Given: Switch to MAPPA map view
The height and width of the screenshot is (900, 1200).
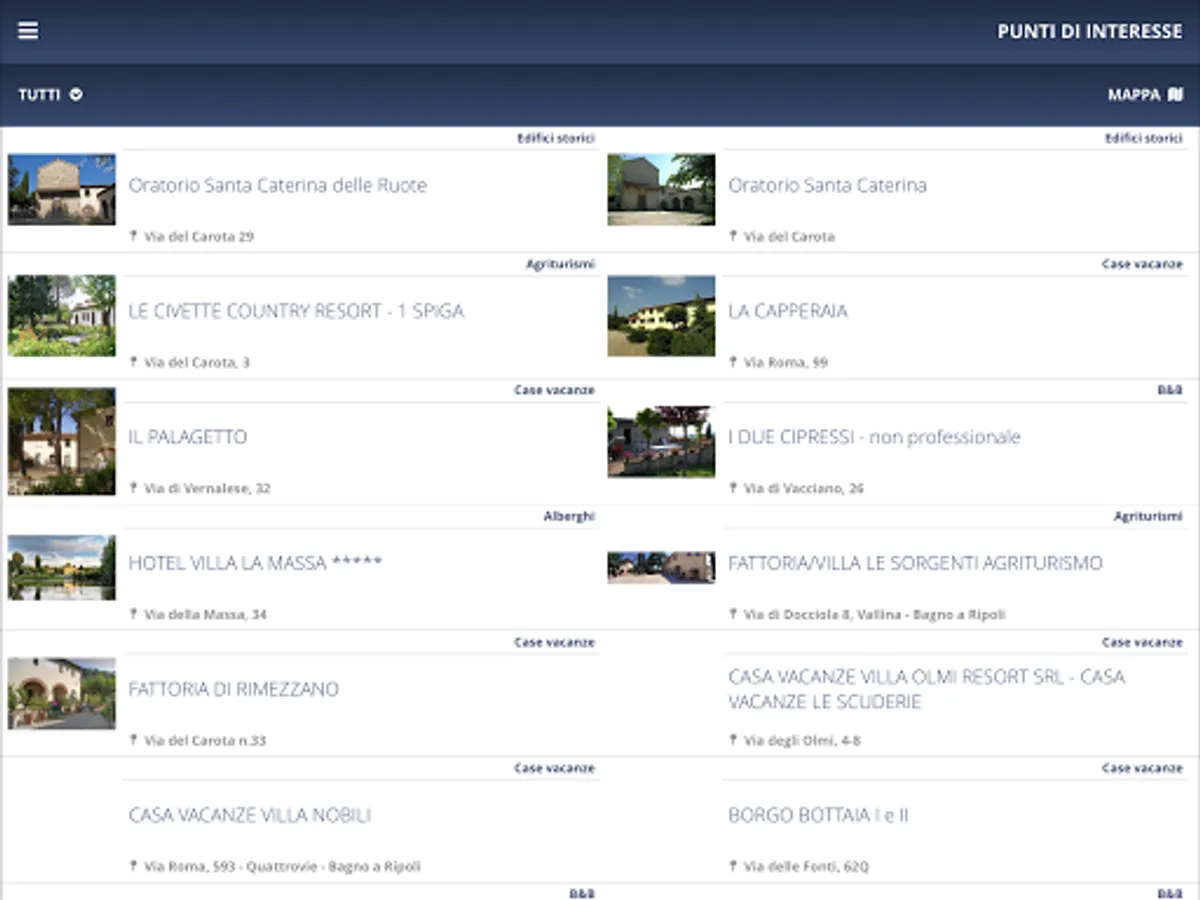Looking at the screenshot, I should (x=1145, y=95).
